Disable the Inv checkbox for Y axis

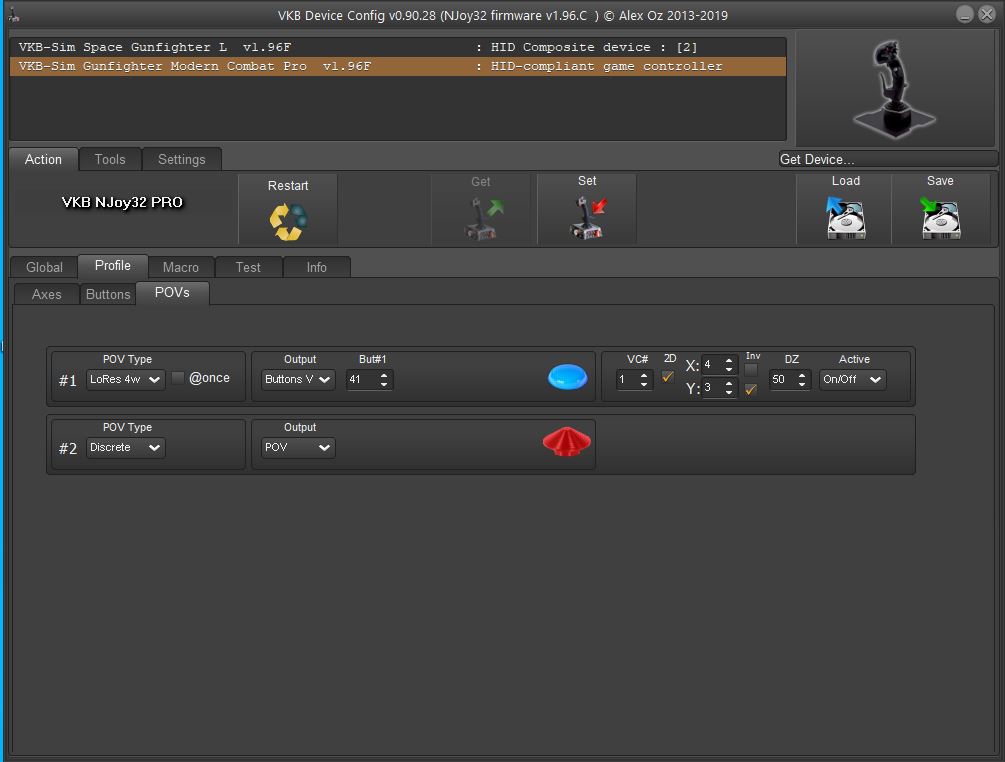pos(751,389)
